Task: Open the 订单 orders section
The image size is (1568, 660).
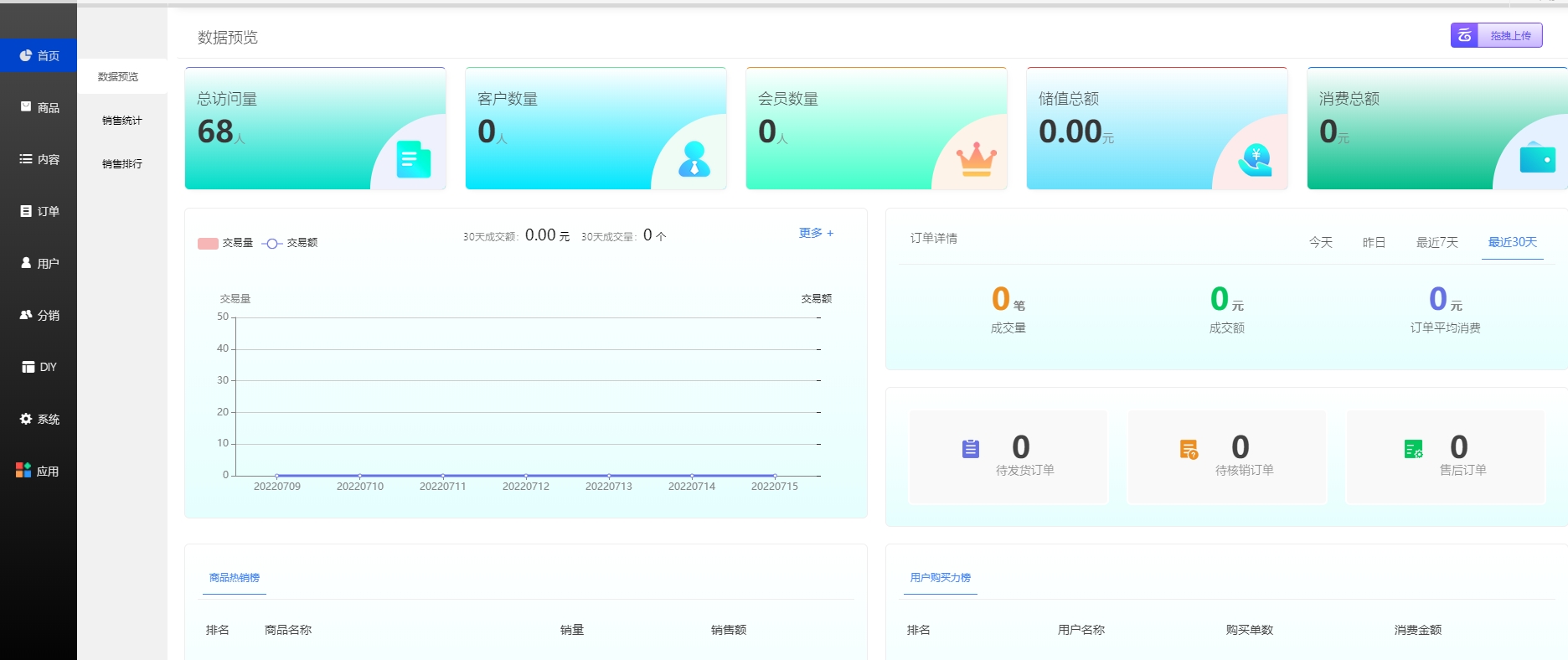Action: point(39,211)
